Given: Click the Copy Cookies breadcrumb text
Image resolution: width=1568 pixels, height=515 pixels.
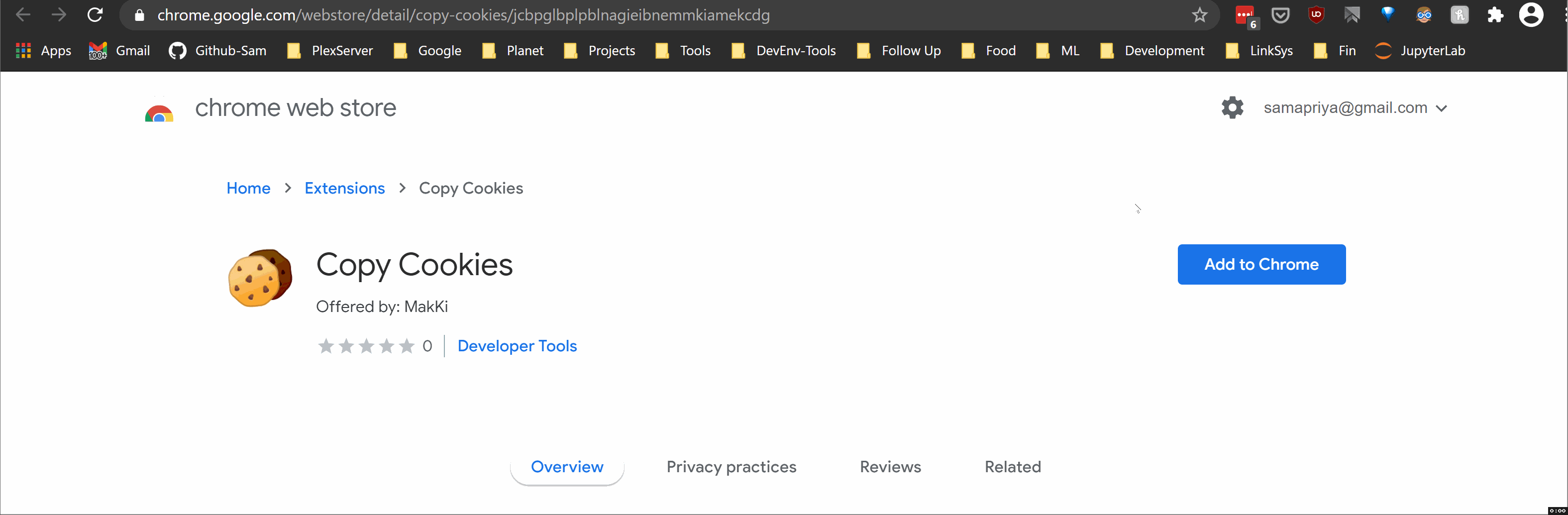Looking at the screenshot, I should click(x=471, y=188).
